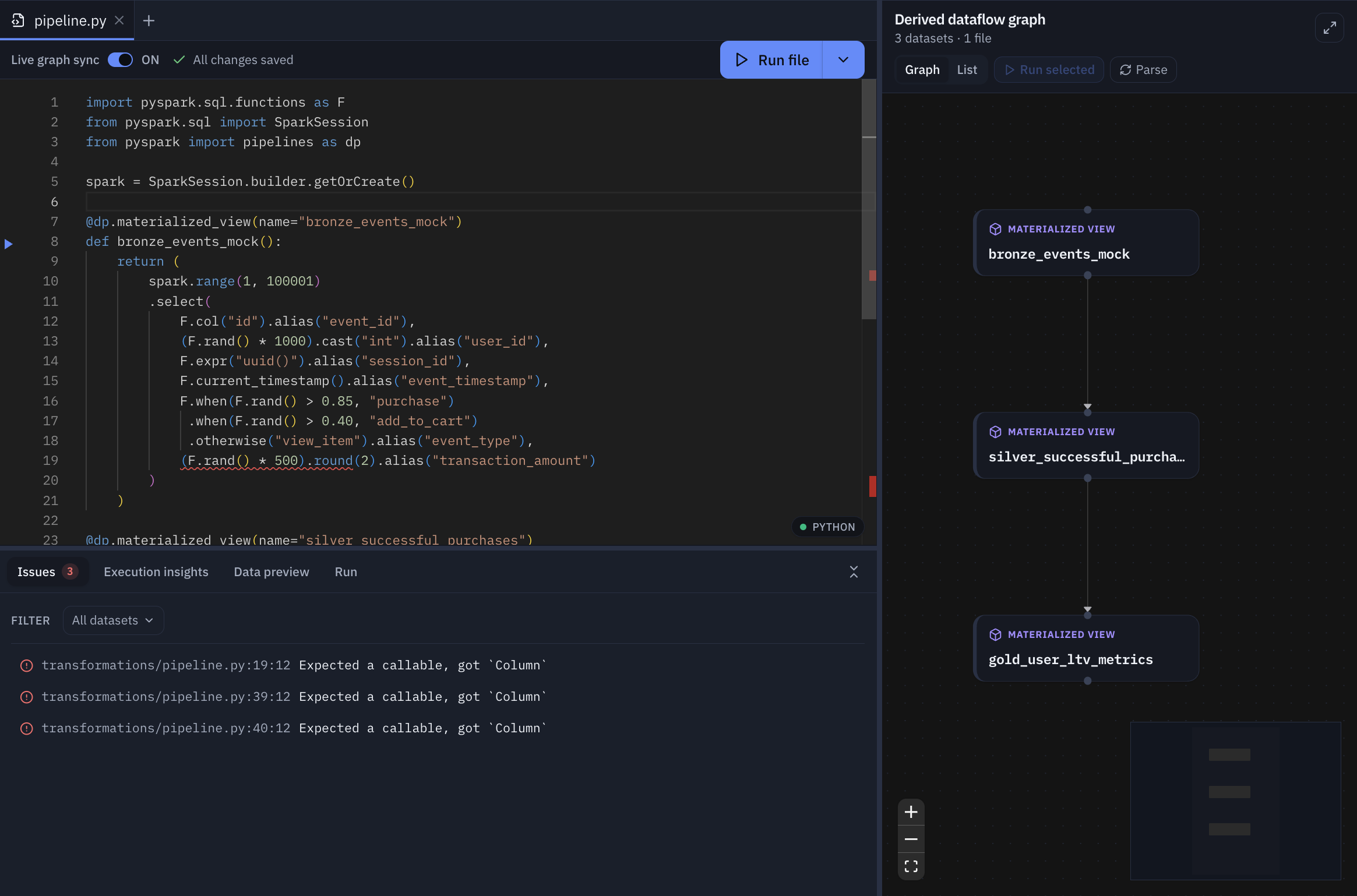
Task: Click line number 19 in the gutter
Action: tap(51, 461)
